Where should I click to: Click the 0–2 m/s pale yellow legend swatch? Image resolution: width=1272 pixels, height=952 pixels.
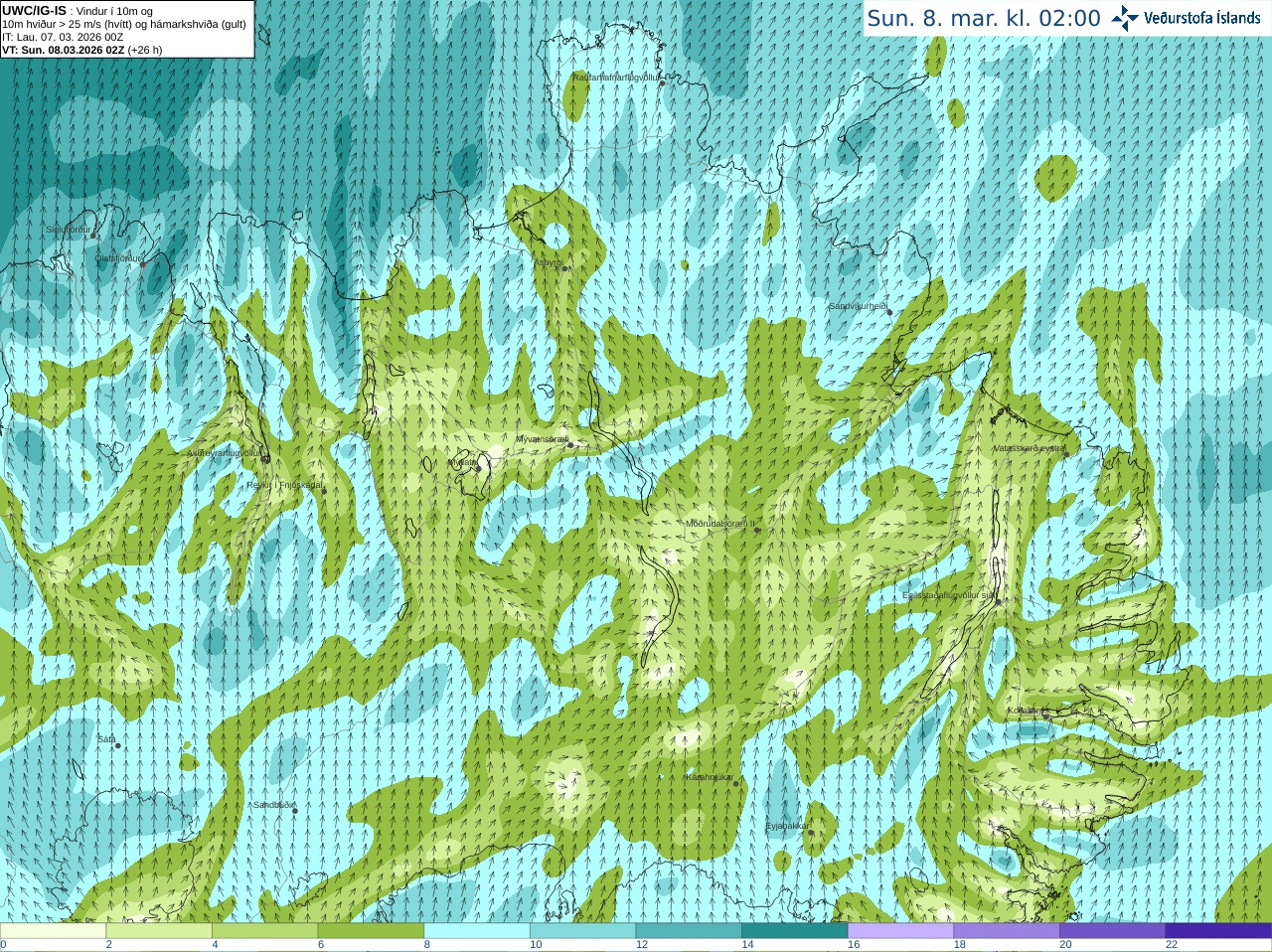coord(53,930)
